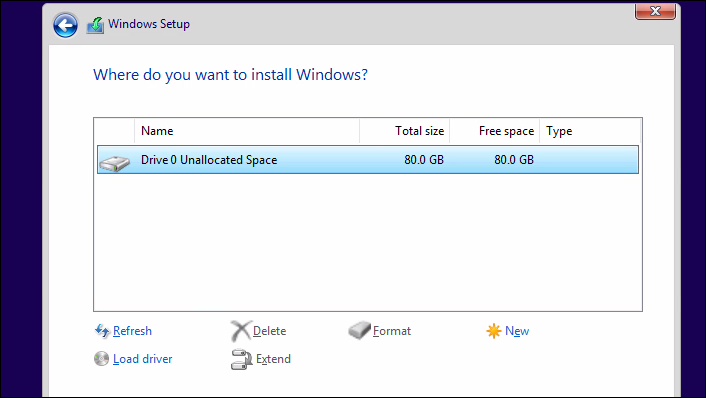
Task: Click the Delete X icon
Action: pyautogui.click(x=240, y=331)
